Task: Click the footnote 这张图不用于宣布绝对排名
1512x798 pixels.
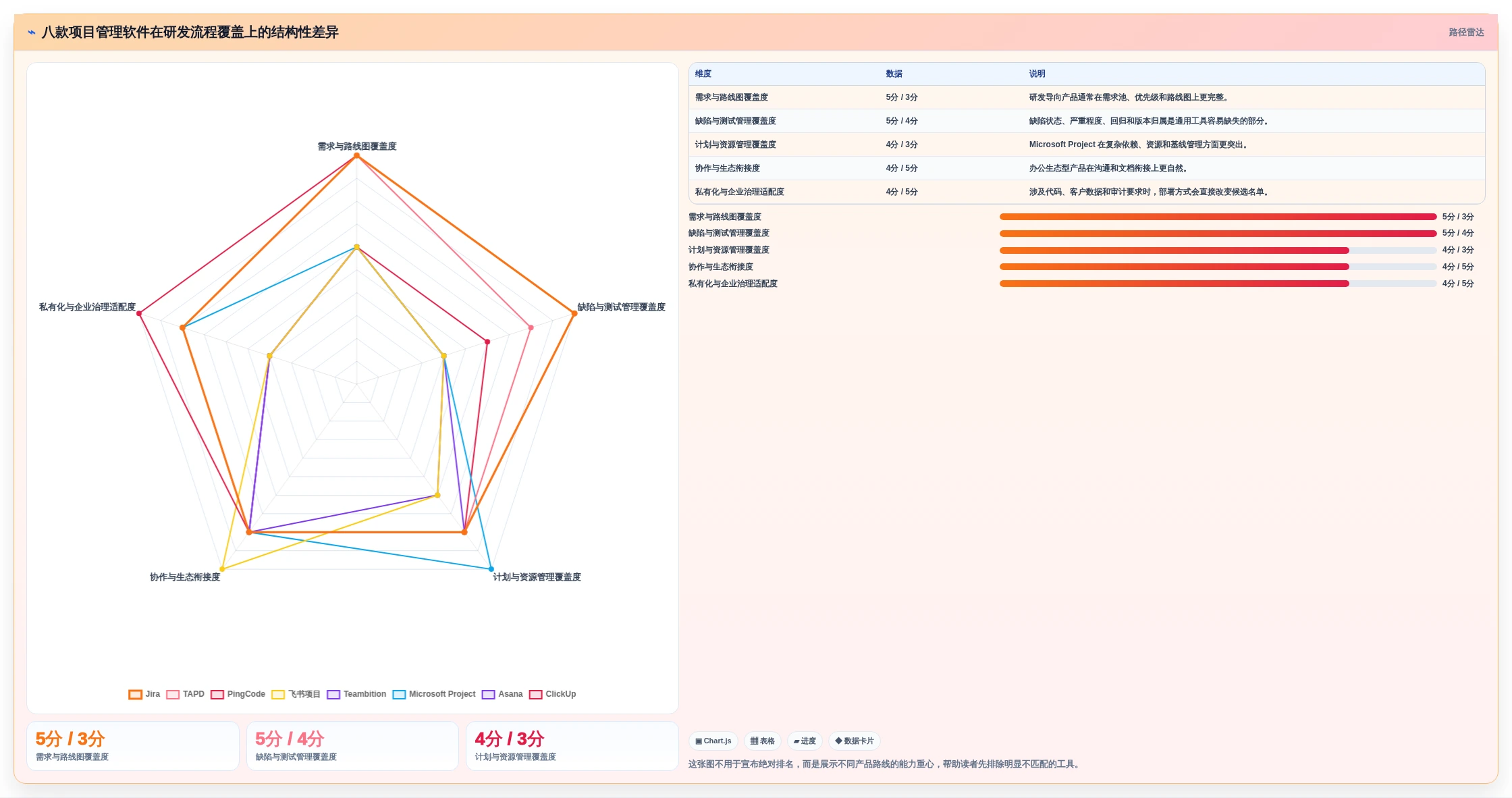Action: [x=886, y=764]
